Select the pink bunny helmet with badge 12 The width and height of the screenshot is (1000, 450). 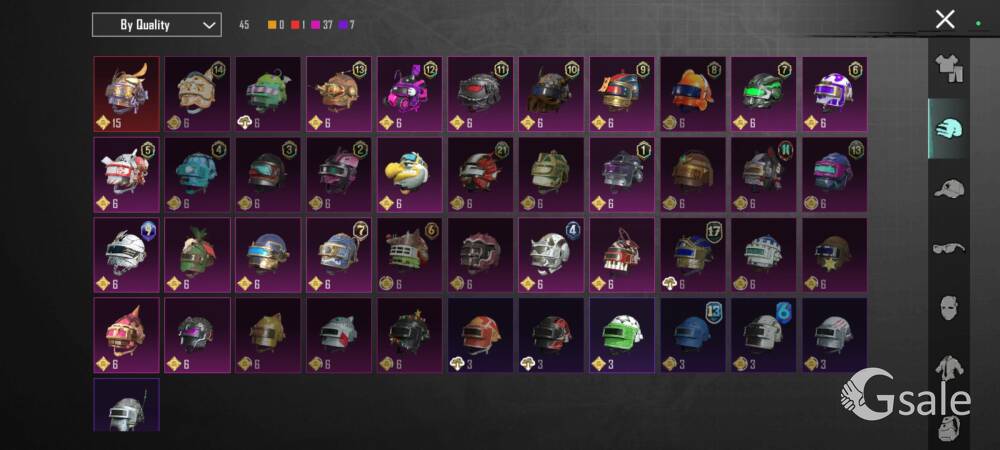point(409,94)
